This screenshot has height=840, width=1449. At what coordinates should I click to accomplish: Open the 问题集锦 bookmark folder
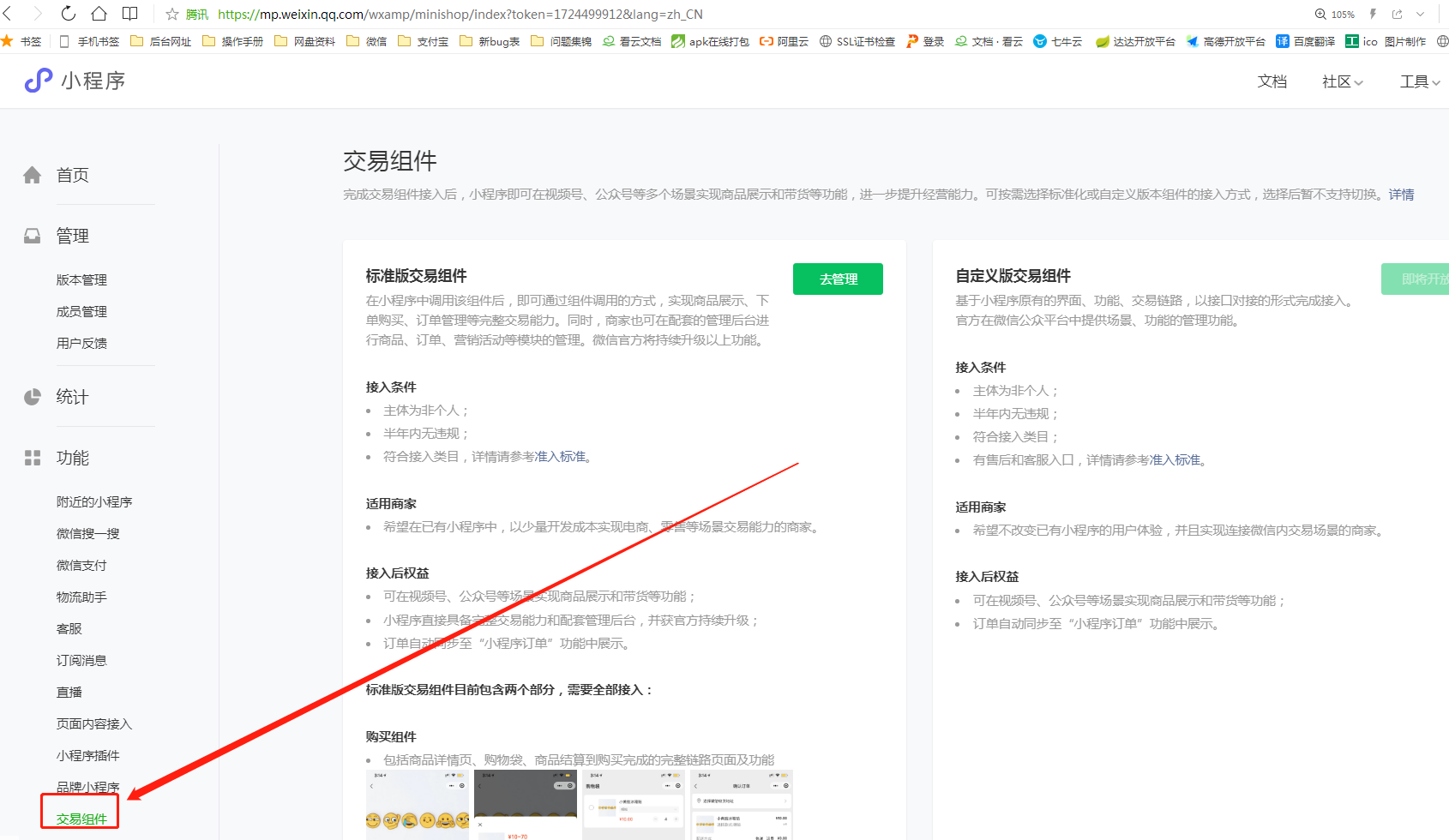562,41
